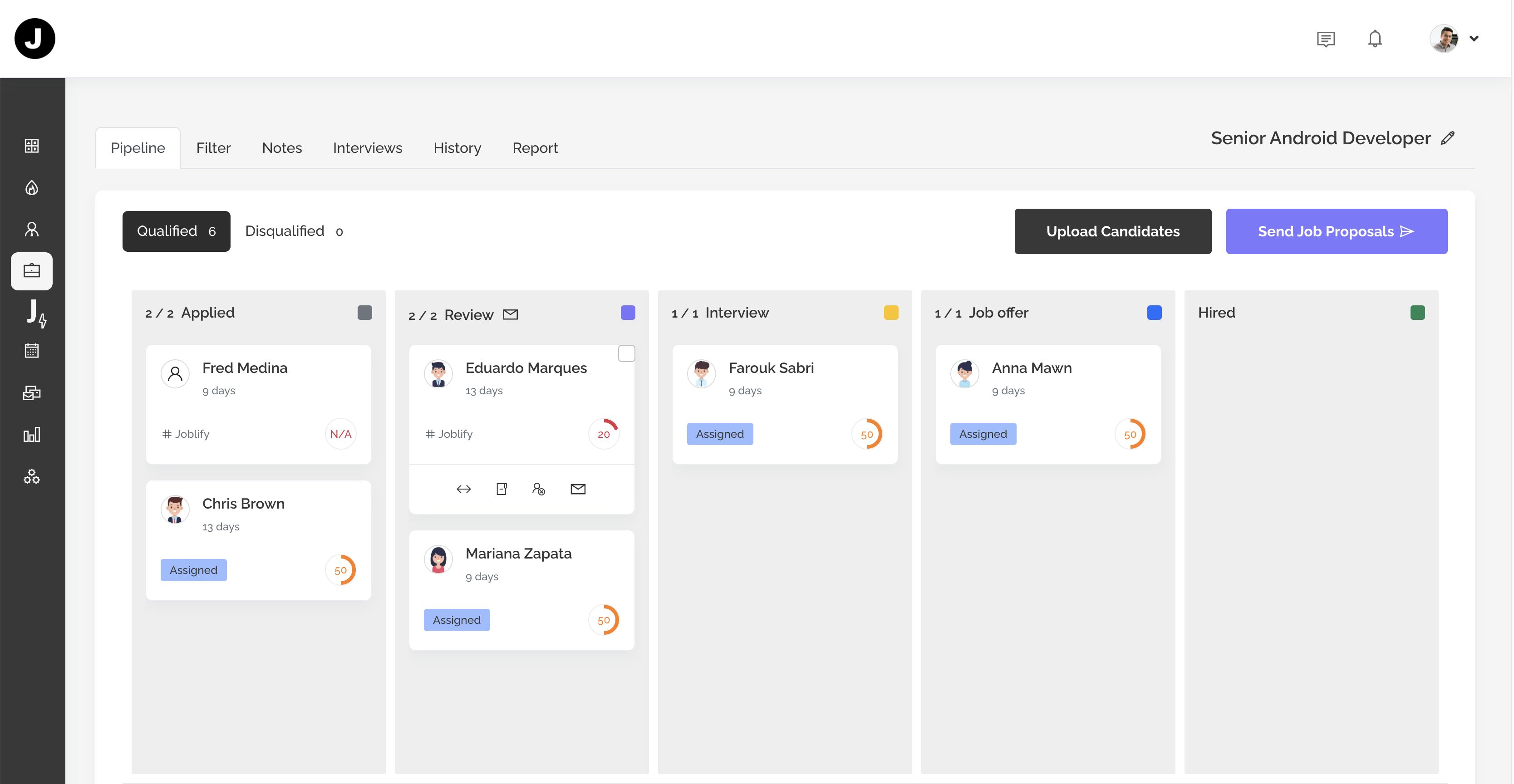The width and height of the screenshot is (1514, 784).
Task: Click the bar chart reports icon
Action: pos(32,434)
